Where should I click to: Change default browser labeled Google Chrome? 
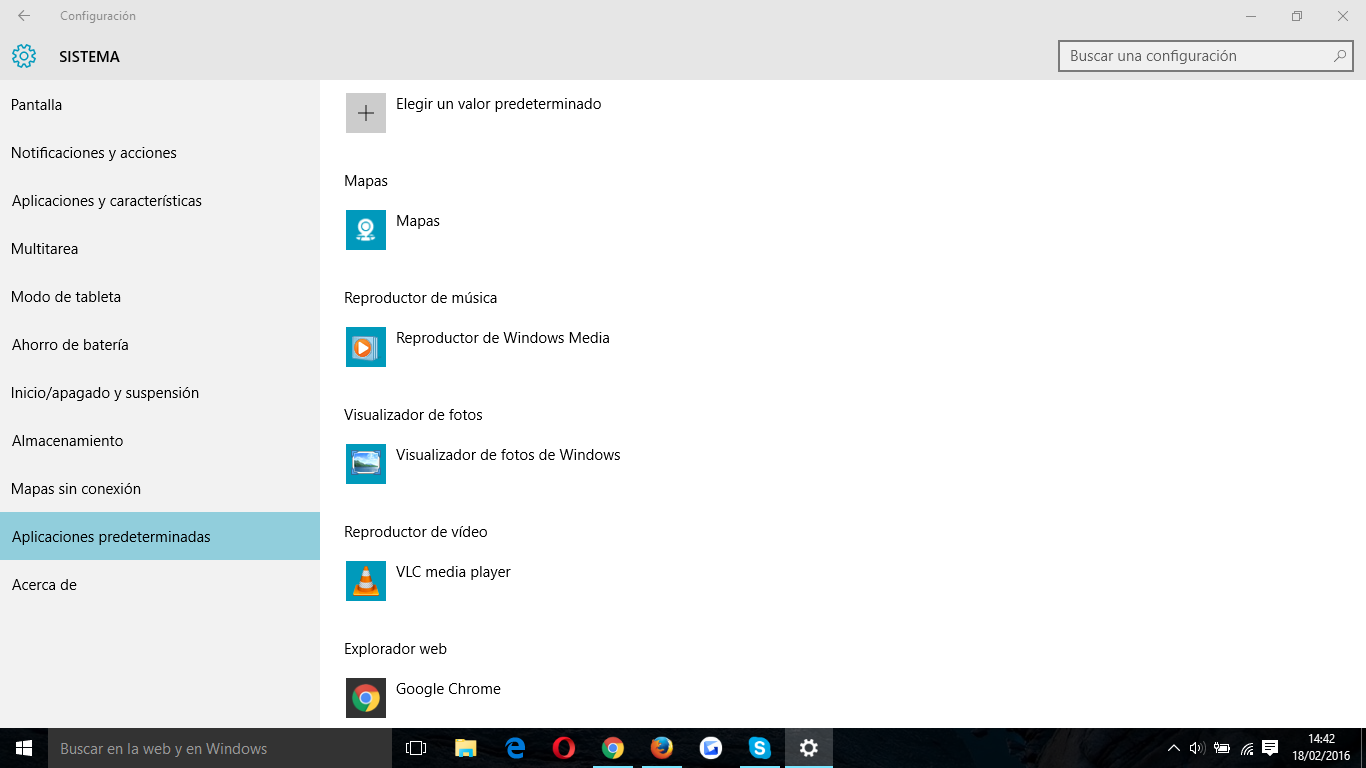pyautogui.click(x=448, y=689)
